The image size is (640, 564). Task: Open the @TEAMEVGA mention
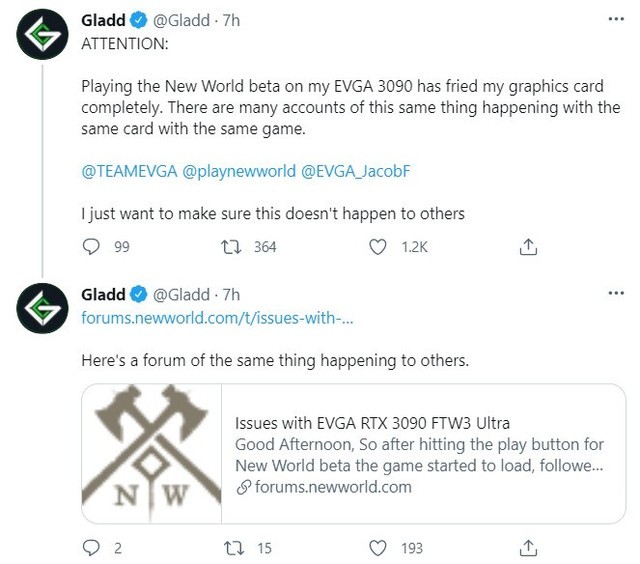click(129, 171)
